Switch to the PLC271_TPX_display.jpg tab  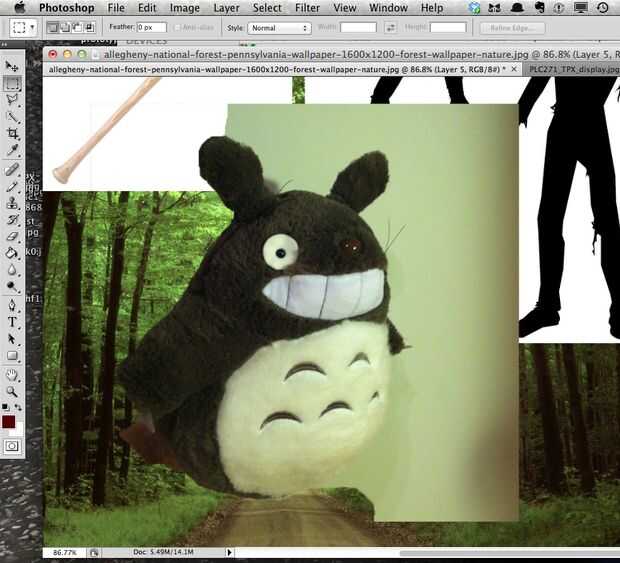[x=574, y=70]
